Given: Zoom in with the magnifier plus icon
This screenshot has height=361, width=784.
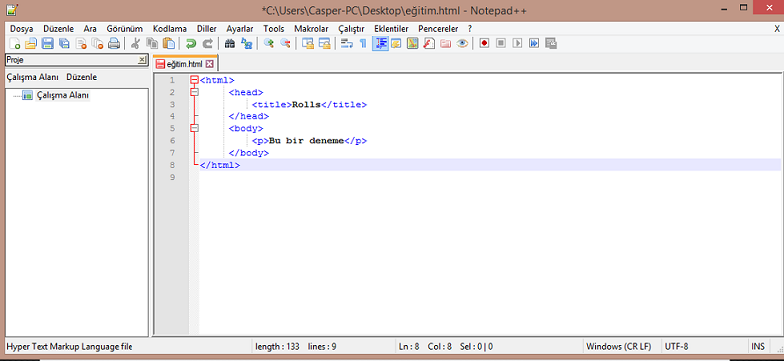Looking at the screenshot, I should 268,44.
